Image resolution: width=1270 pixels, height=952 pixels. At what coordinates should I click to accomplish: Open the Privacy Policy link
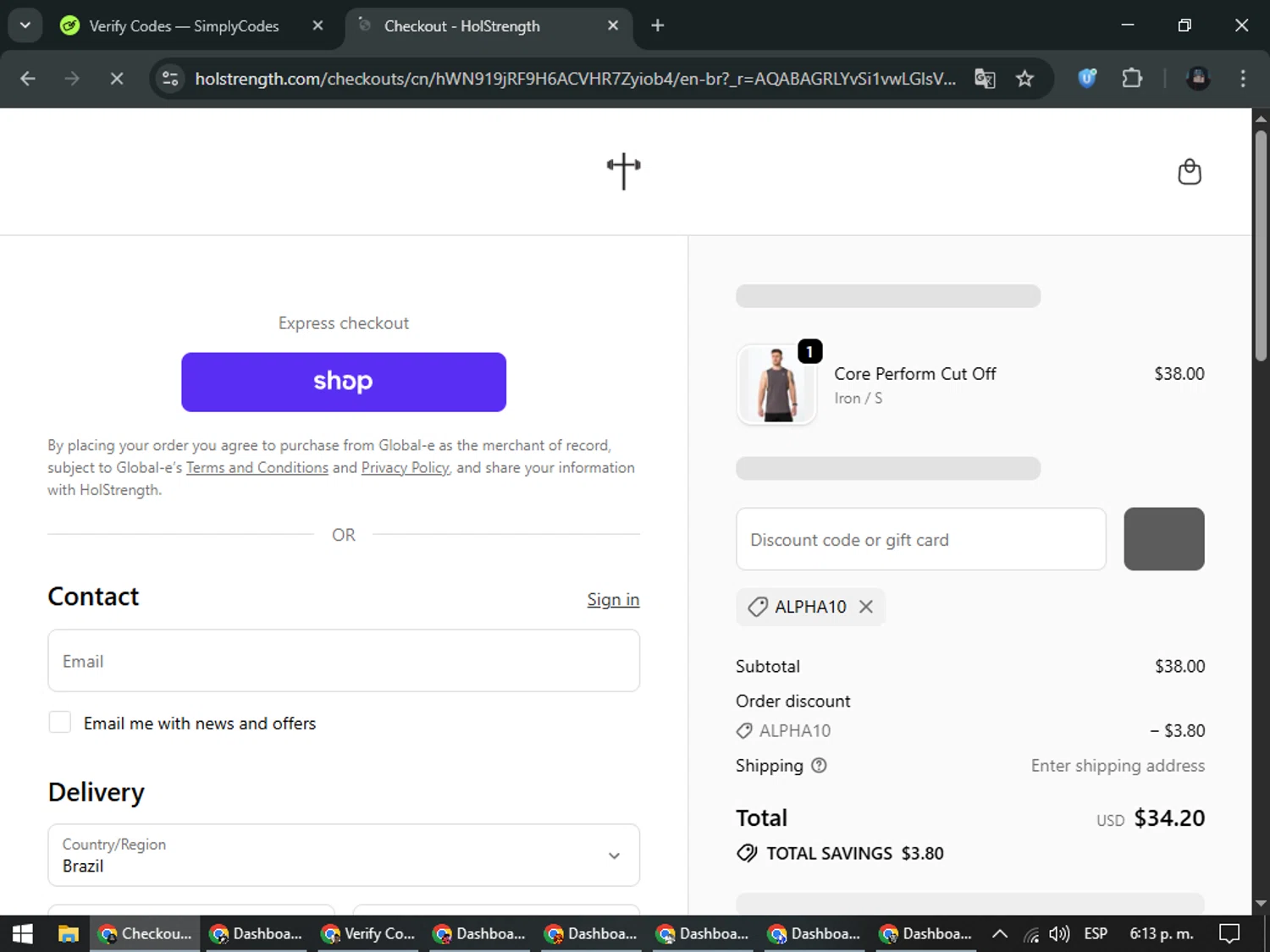click(406, 468)
